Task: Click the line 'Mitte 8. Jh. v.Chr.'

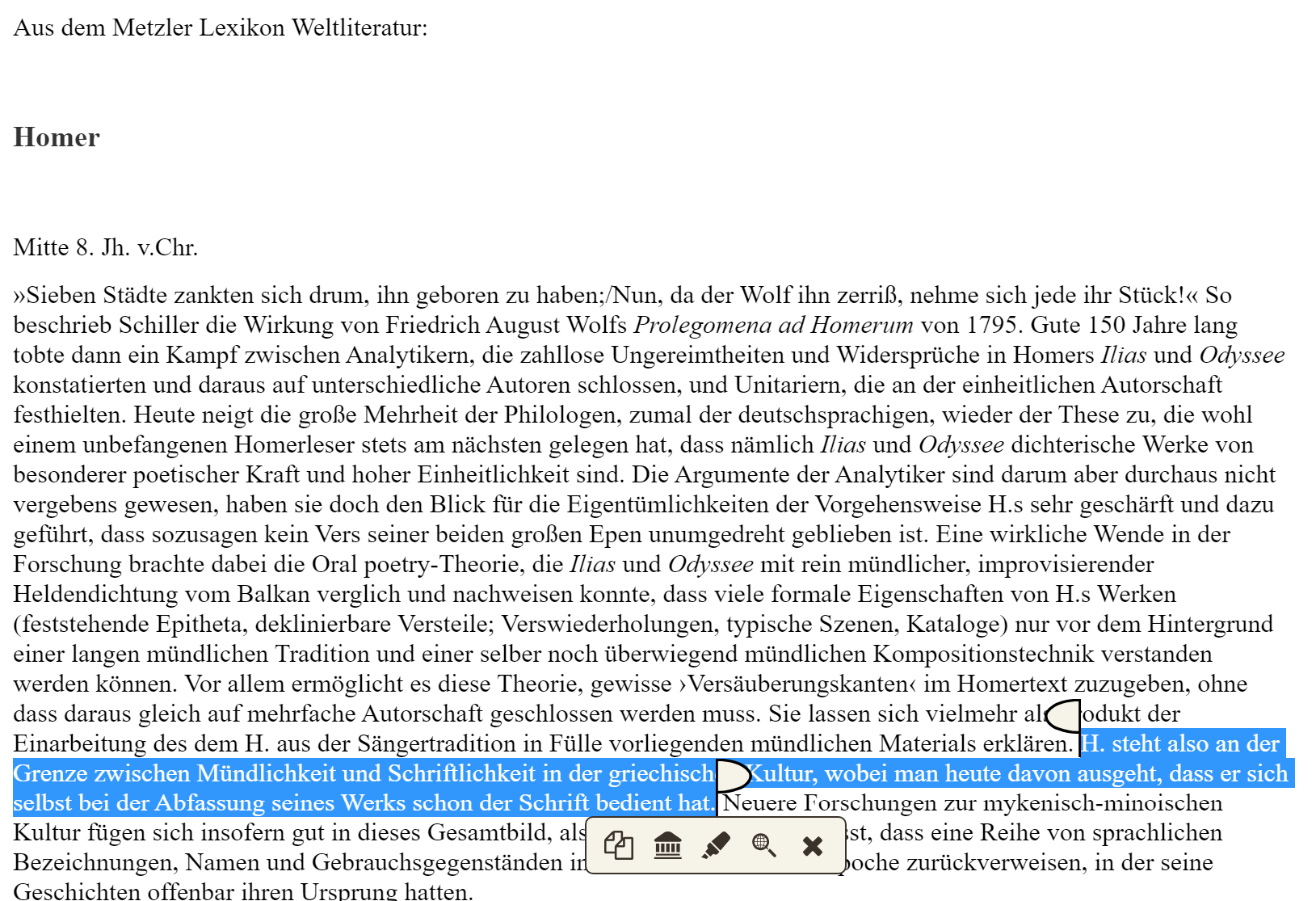Action: coord(106,247)
